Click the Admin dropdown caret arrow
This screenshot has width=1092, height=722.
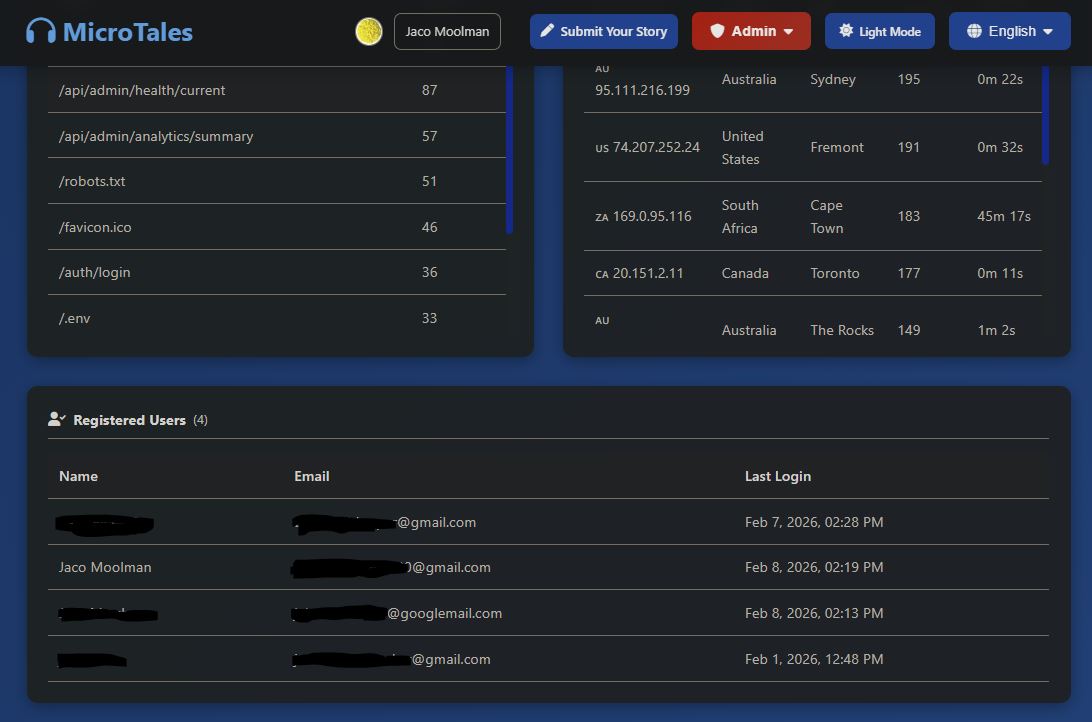(789, 32)
